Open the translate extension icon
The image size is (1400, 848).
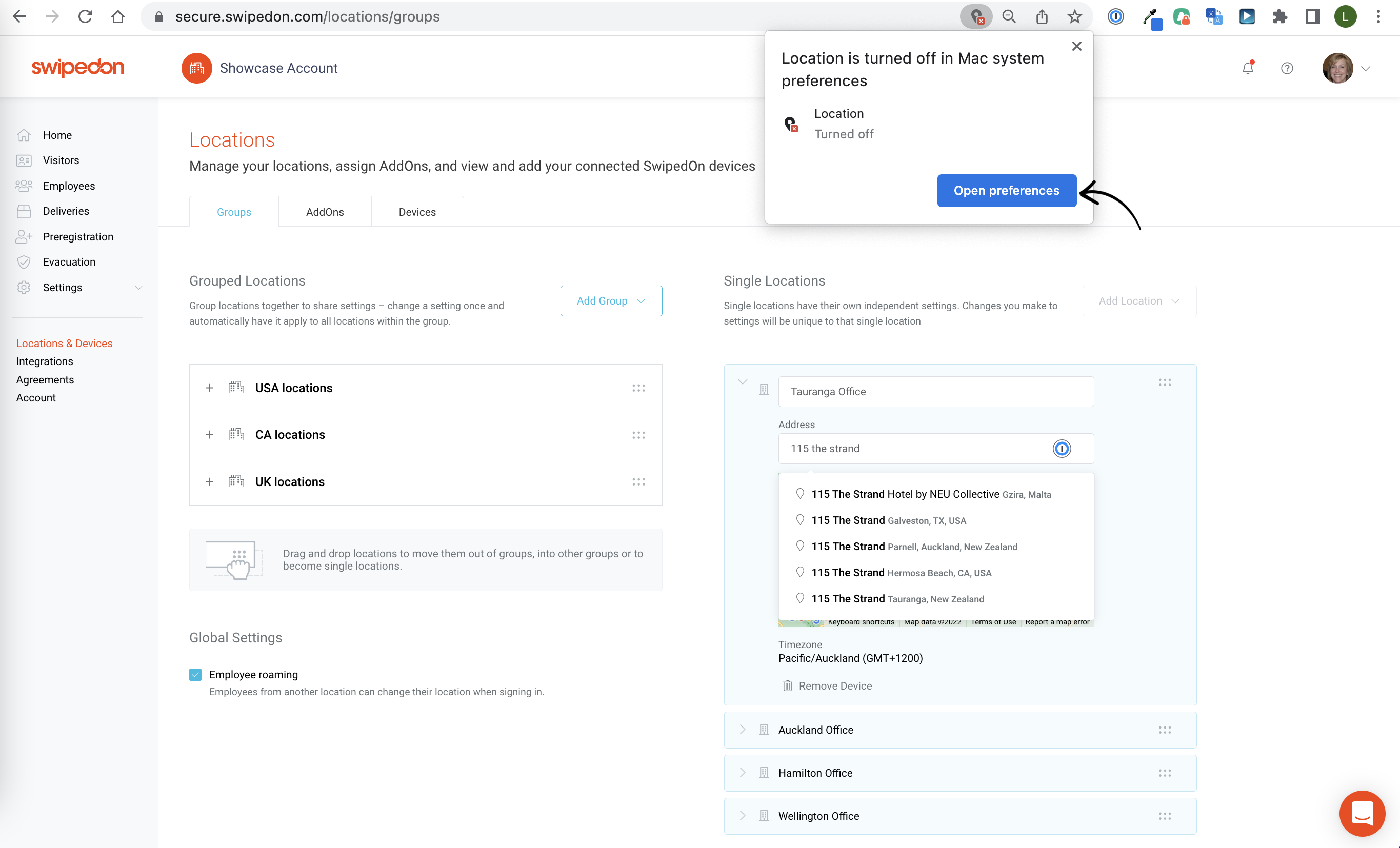click(1214, 16)
